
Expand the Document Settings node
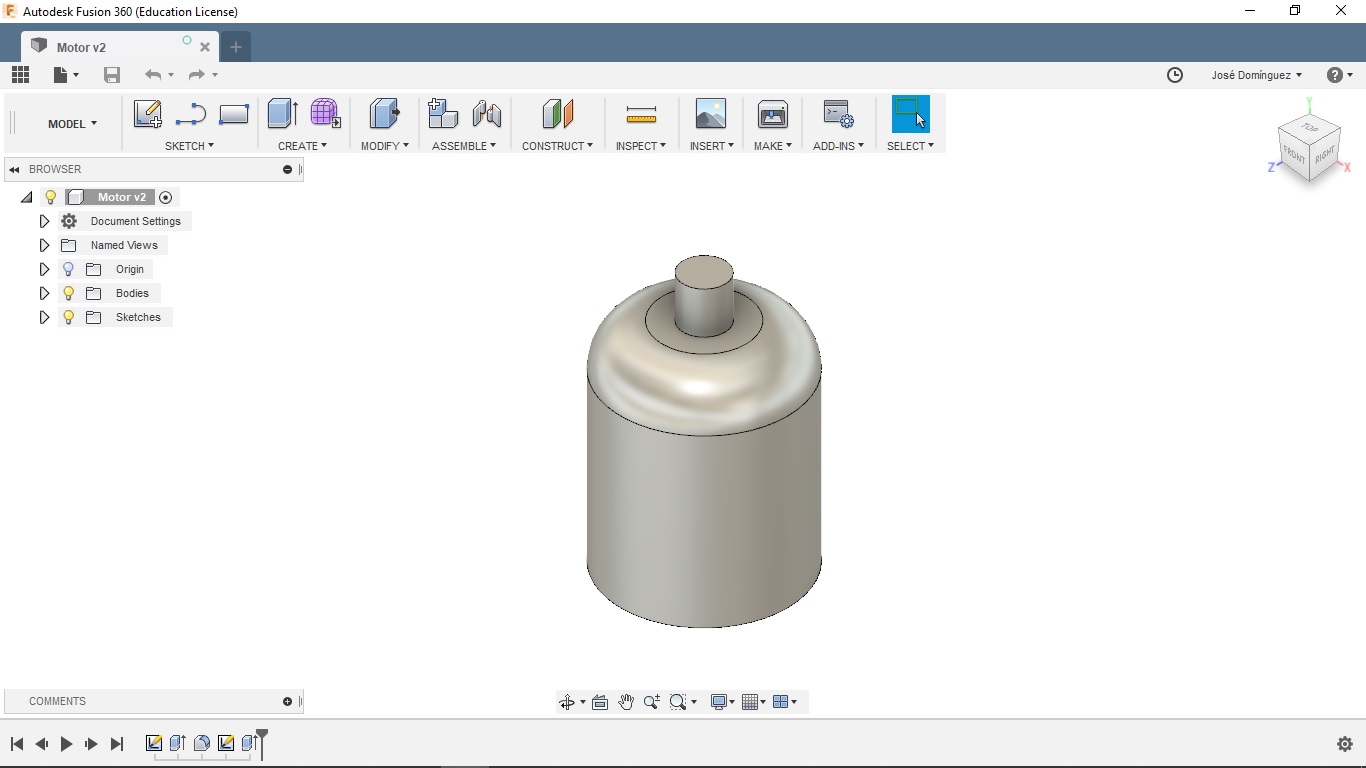pos(44,221)
